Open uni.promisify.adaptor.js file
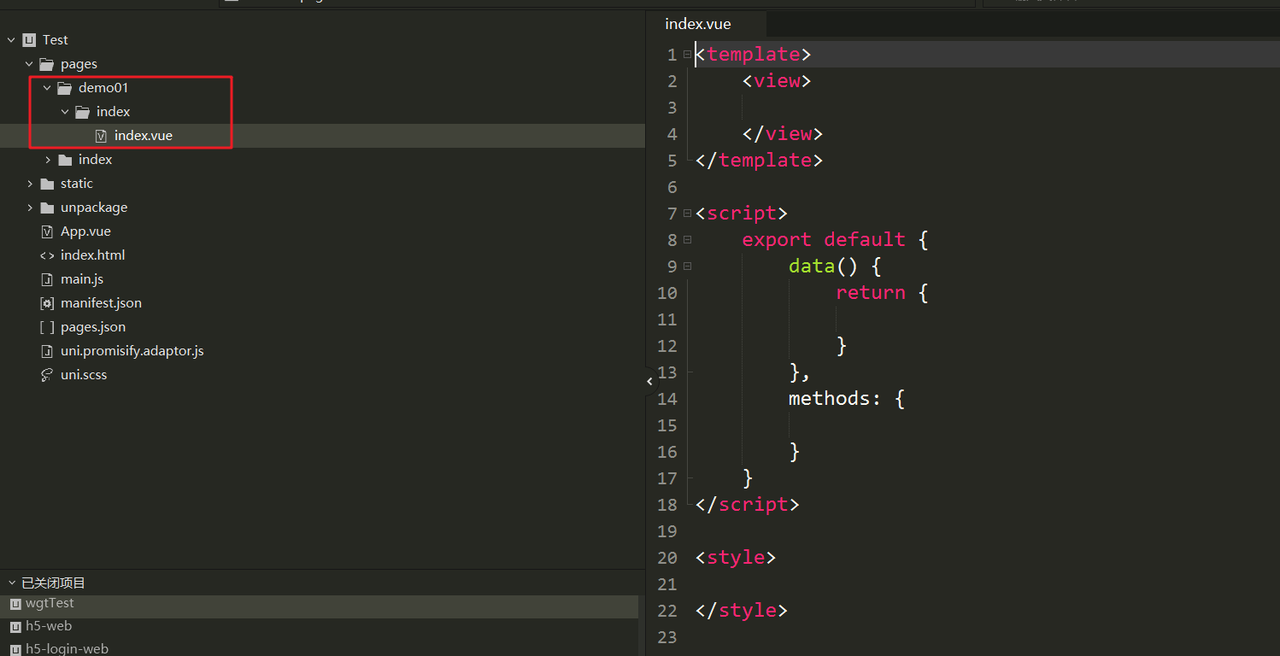Screen dimensions: 1280x656 click(x=132, y=351)
